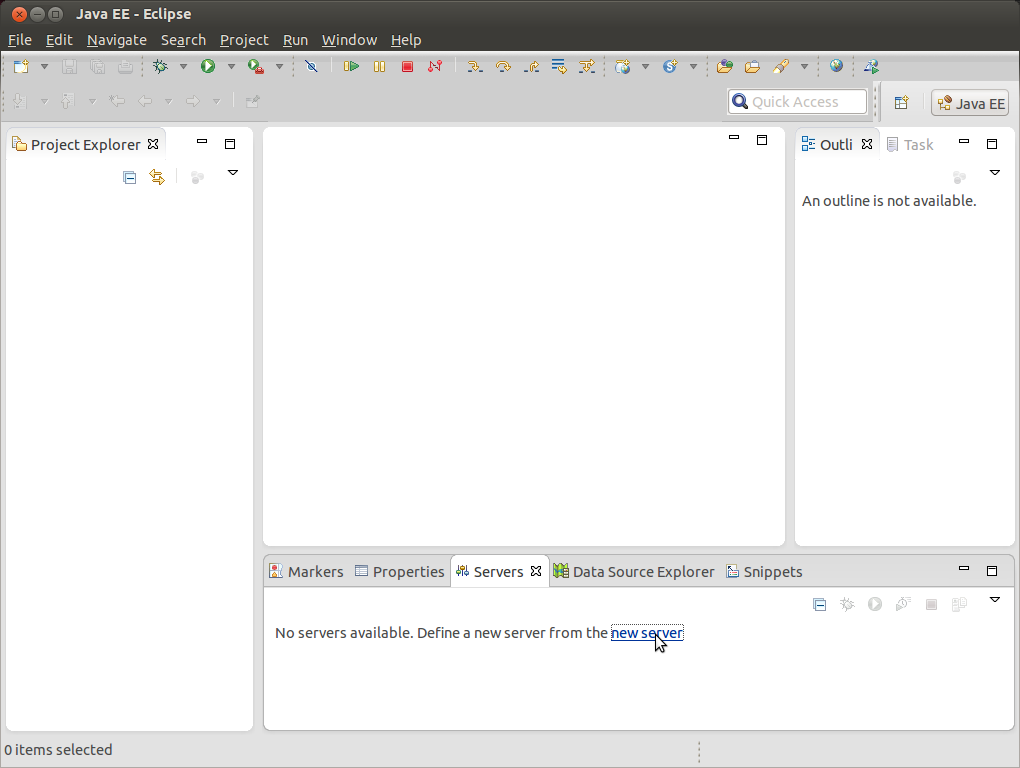
Task: Open the Project menu
Action: [244, 40]
